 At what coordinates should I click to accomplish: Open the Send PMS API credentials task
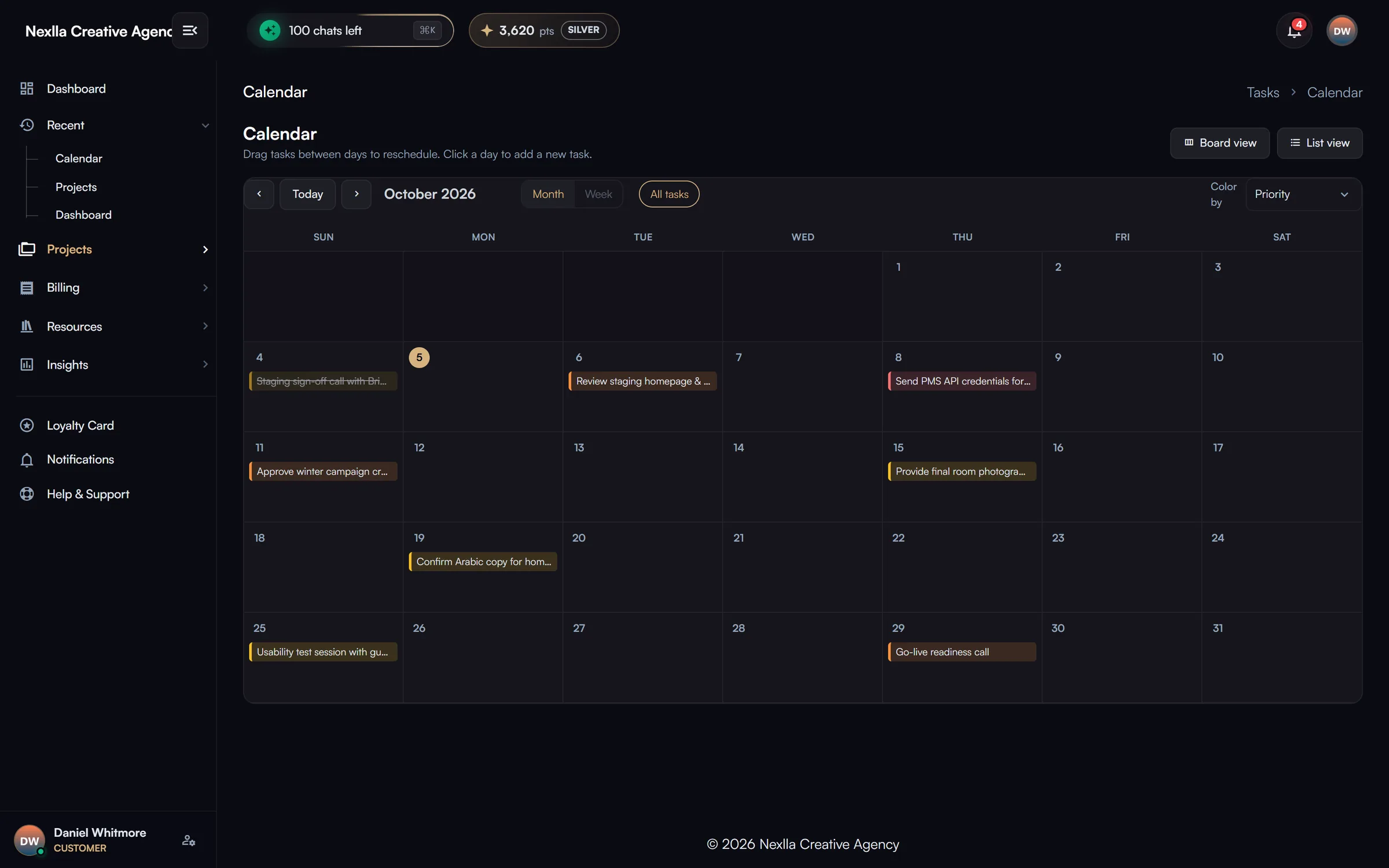pyautogui.click(x=962, y=381)
